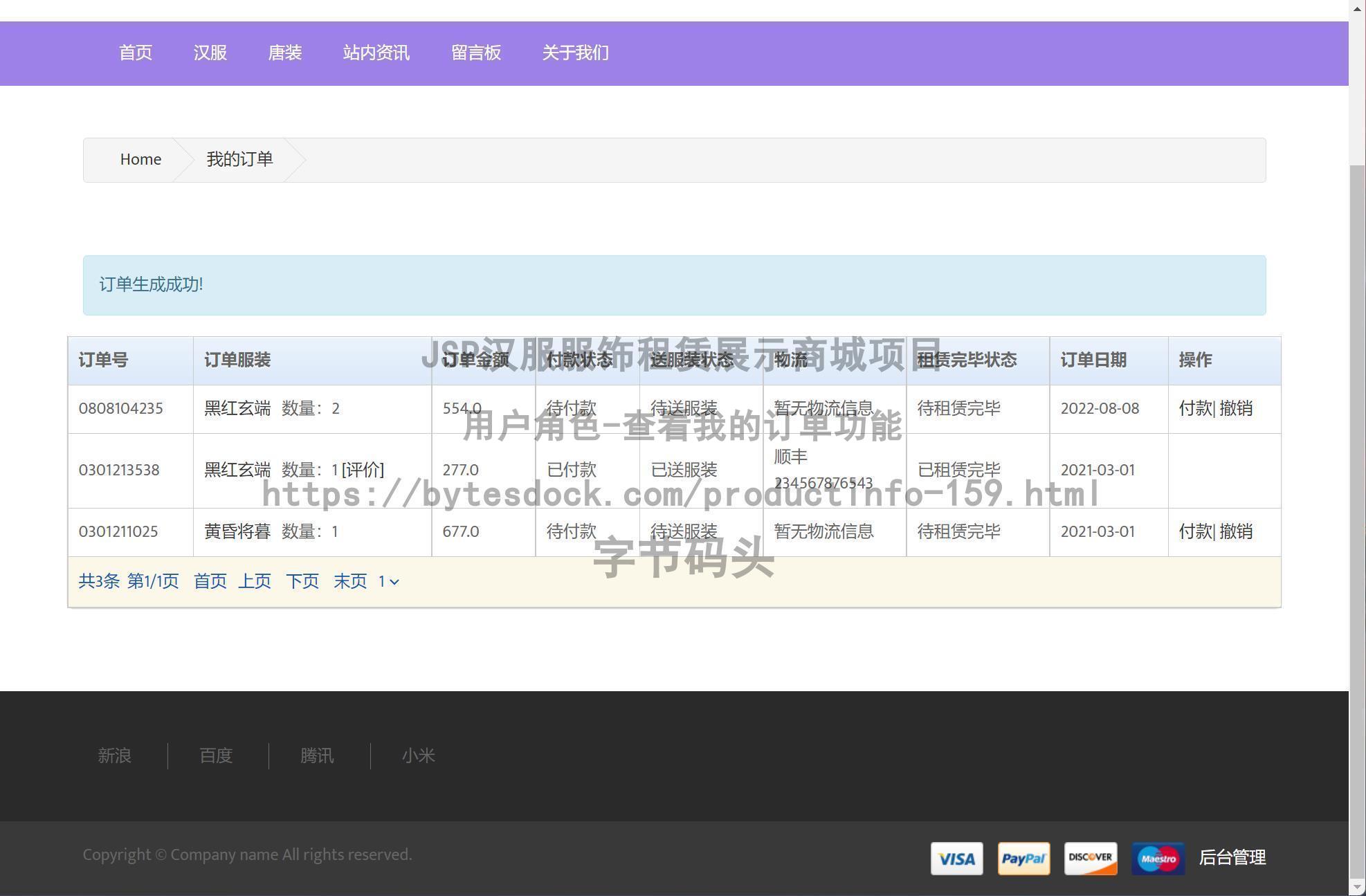Visit the 百度 footer link
Screen dimensions: 1366x896
coord(215,756)
